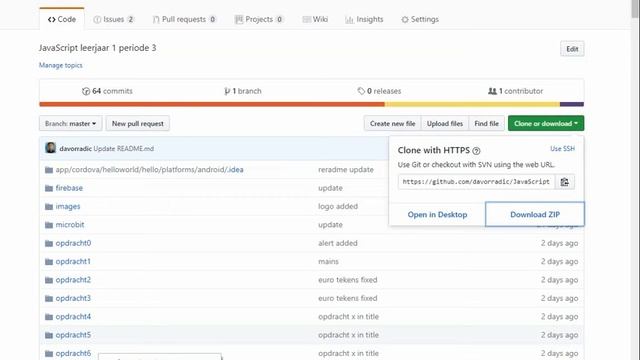The image size is (640, 360).
Task: Expand the Branch: master dropdown
Action: (71, 124)
